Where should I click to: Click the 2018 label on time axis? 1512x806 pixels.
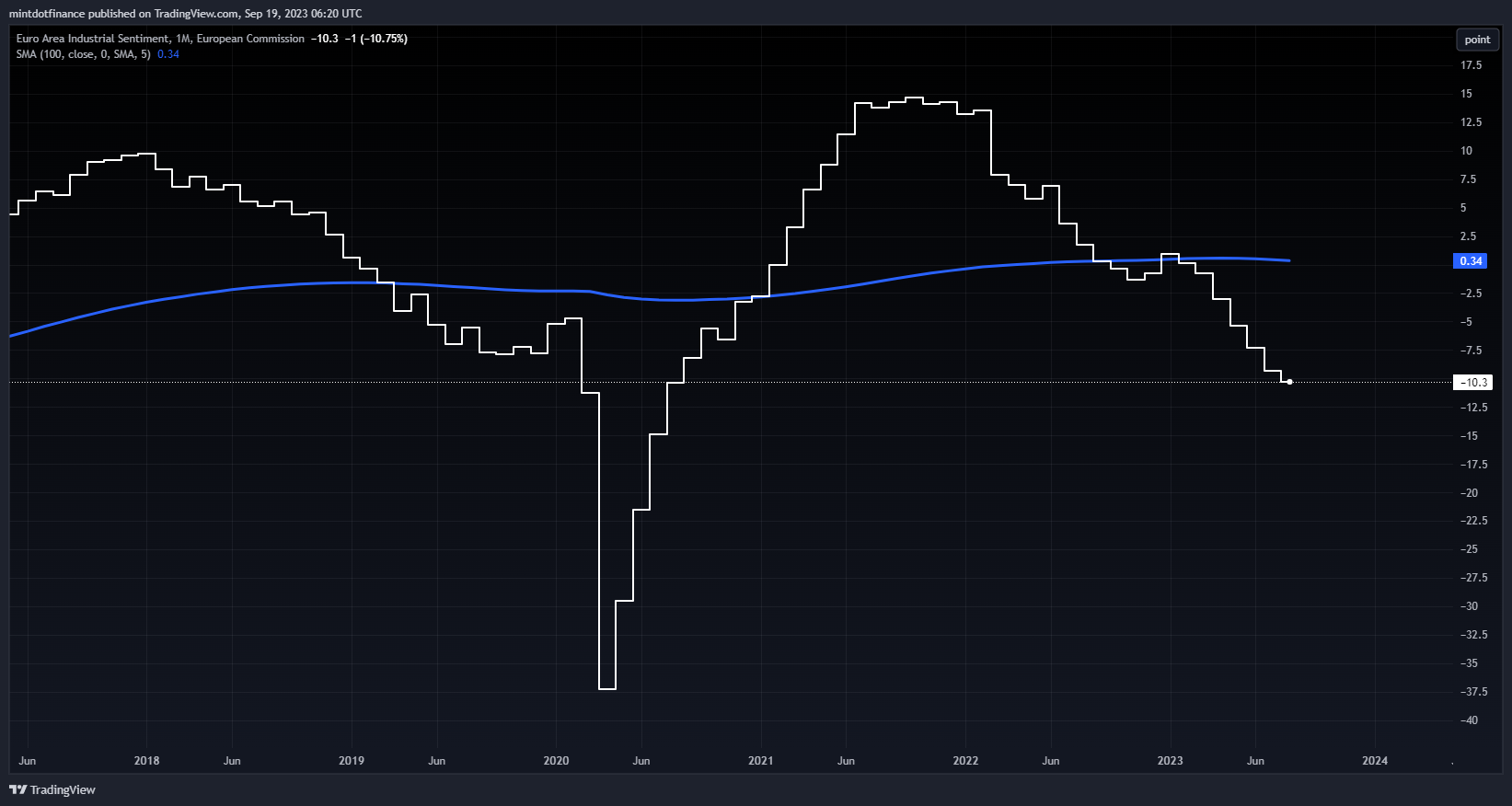[146, 761]
